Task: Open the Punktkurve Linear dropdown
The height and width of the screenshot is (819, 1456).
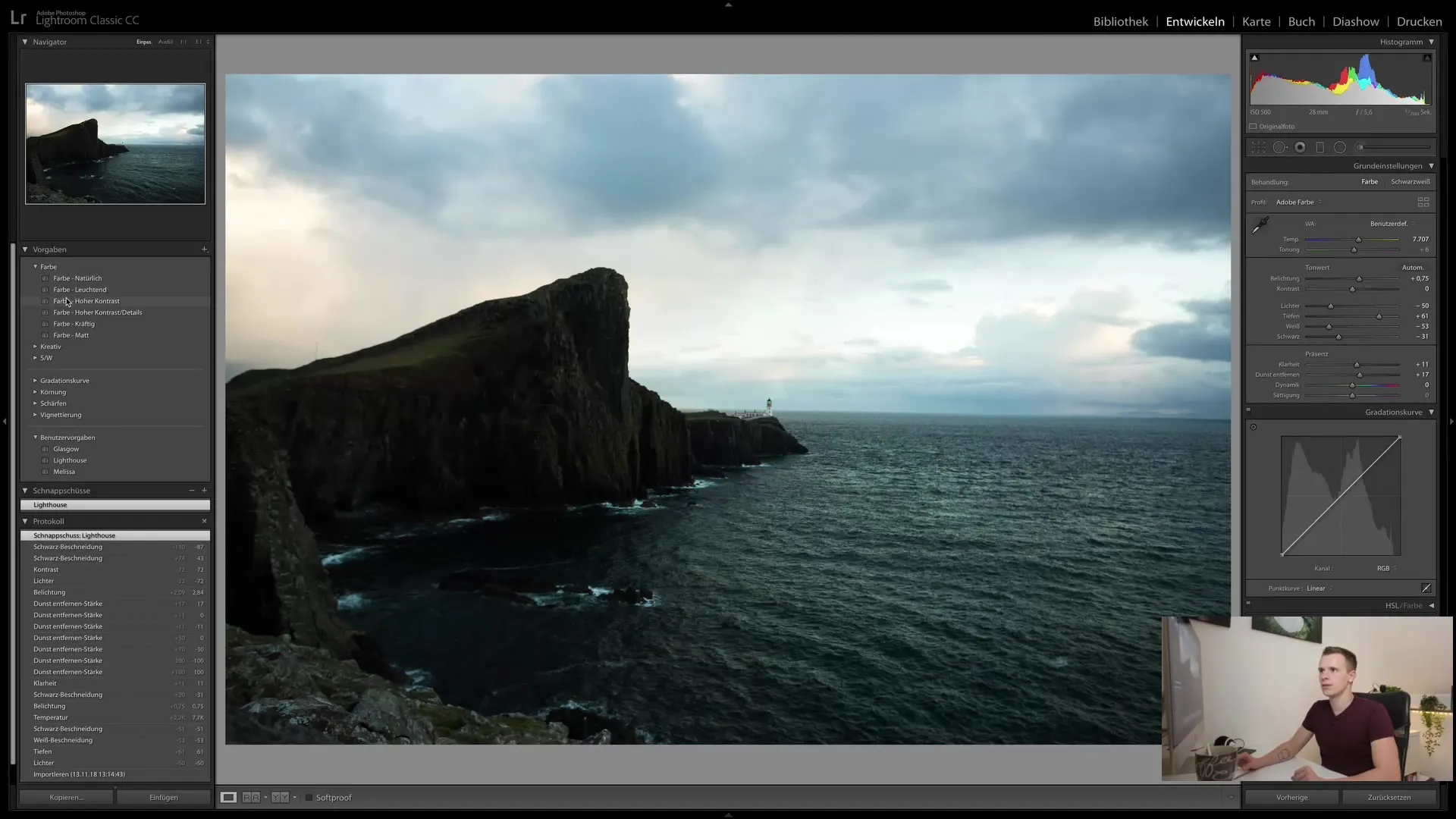Action: coord(1319,588)
